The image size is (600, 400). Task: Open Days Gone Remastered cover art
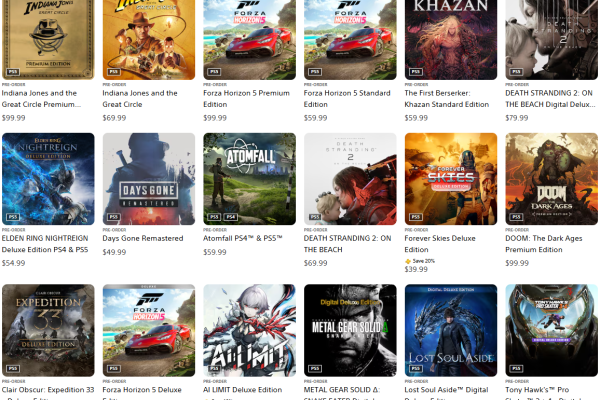(149, 179)
